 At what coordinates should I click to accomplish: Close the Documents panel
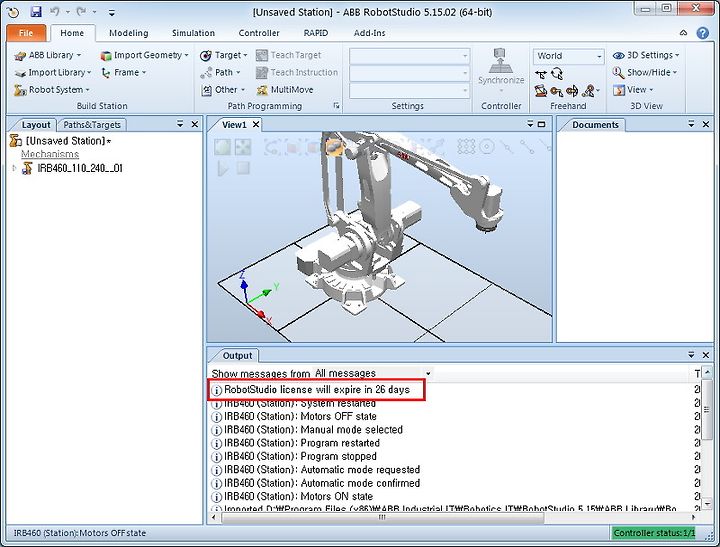(706, 124)
